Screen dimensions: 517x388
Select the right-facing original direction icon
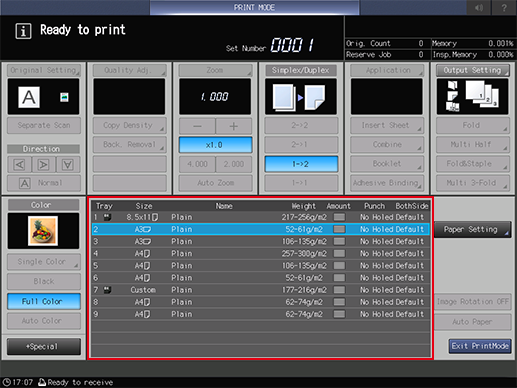pyautogui.click(x=43, y=165)
